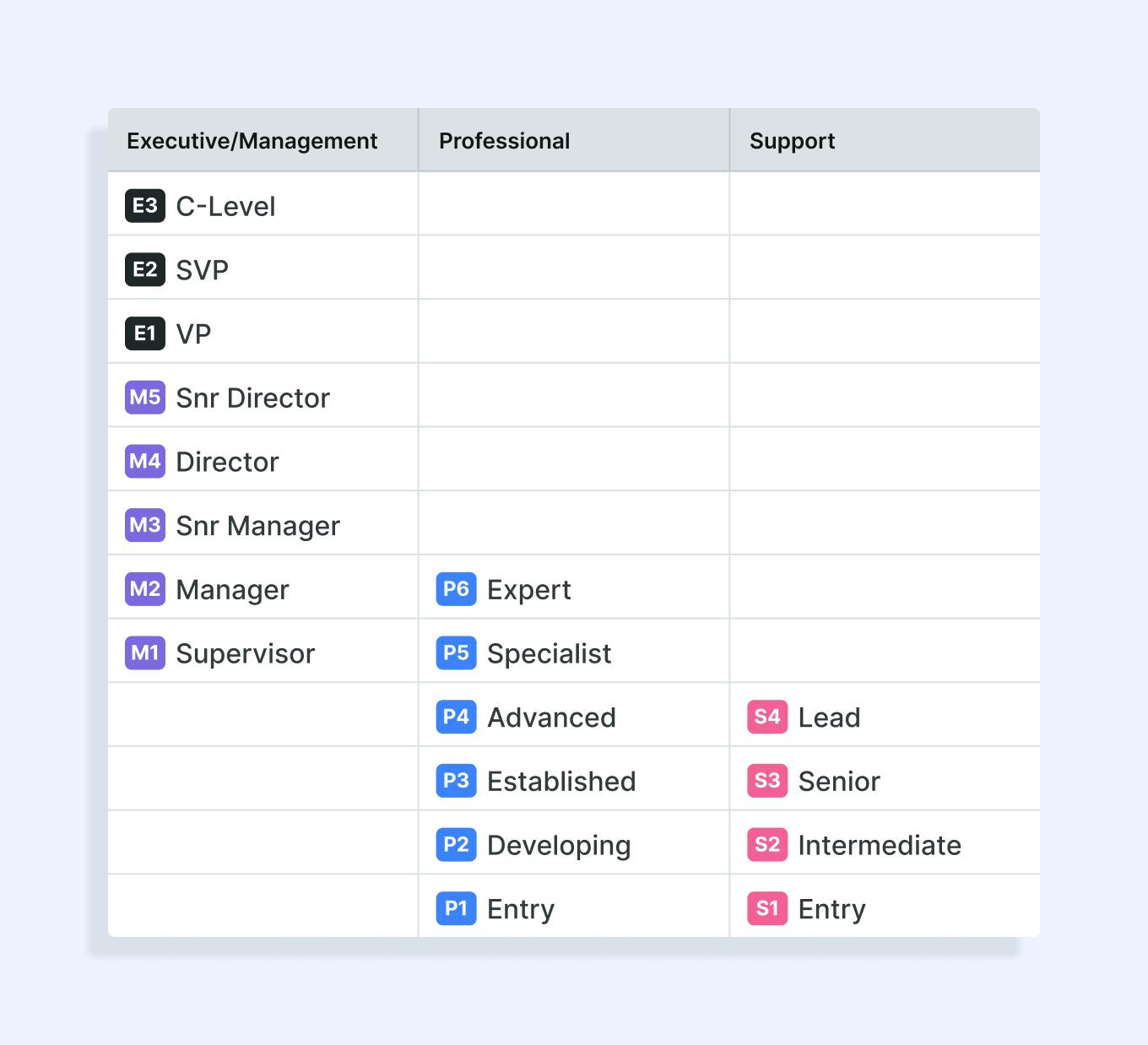
Task: Click the Supervisor level label
Action: [246, 654]
